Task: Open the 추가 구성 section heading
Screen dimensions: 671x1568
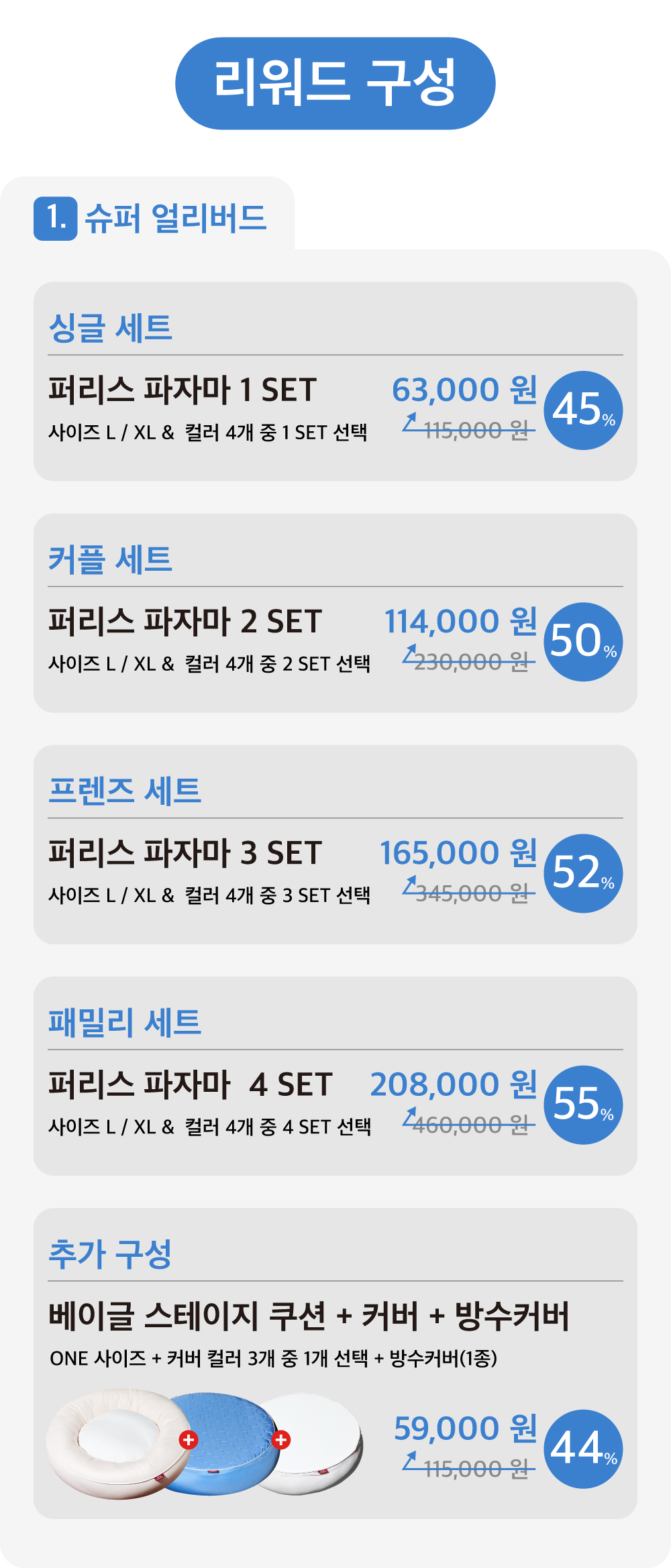Action: coord(111,1254)
